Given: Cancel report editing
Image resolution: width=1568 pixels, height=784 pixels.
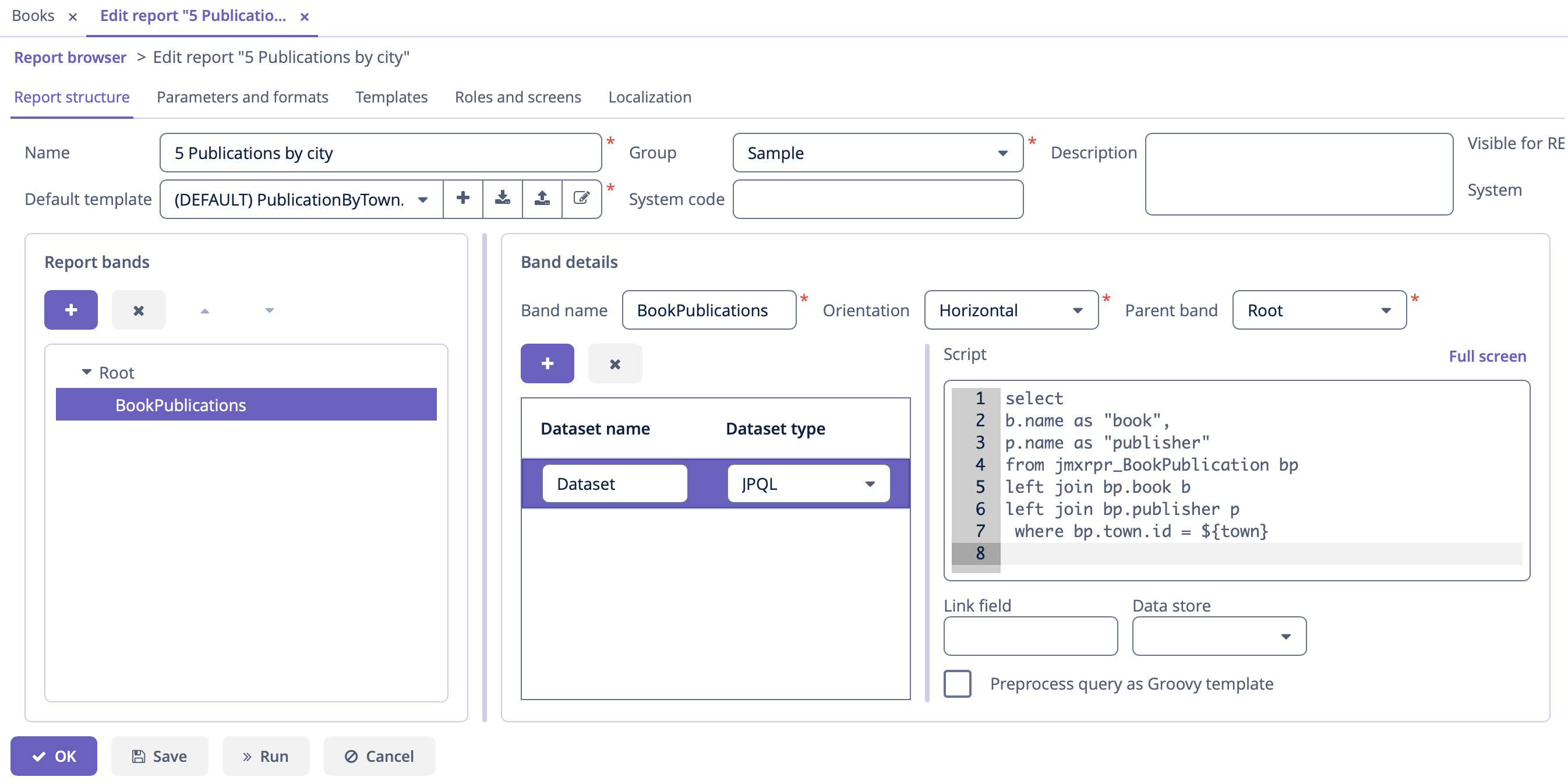Looking at the screenshot, I should click(379, 756).
